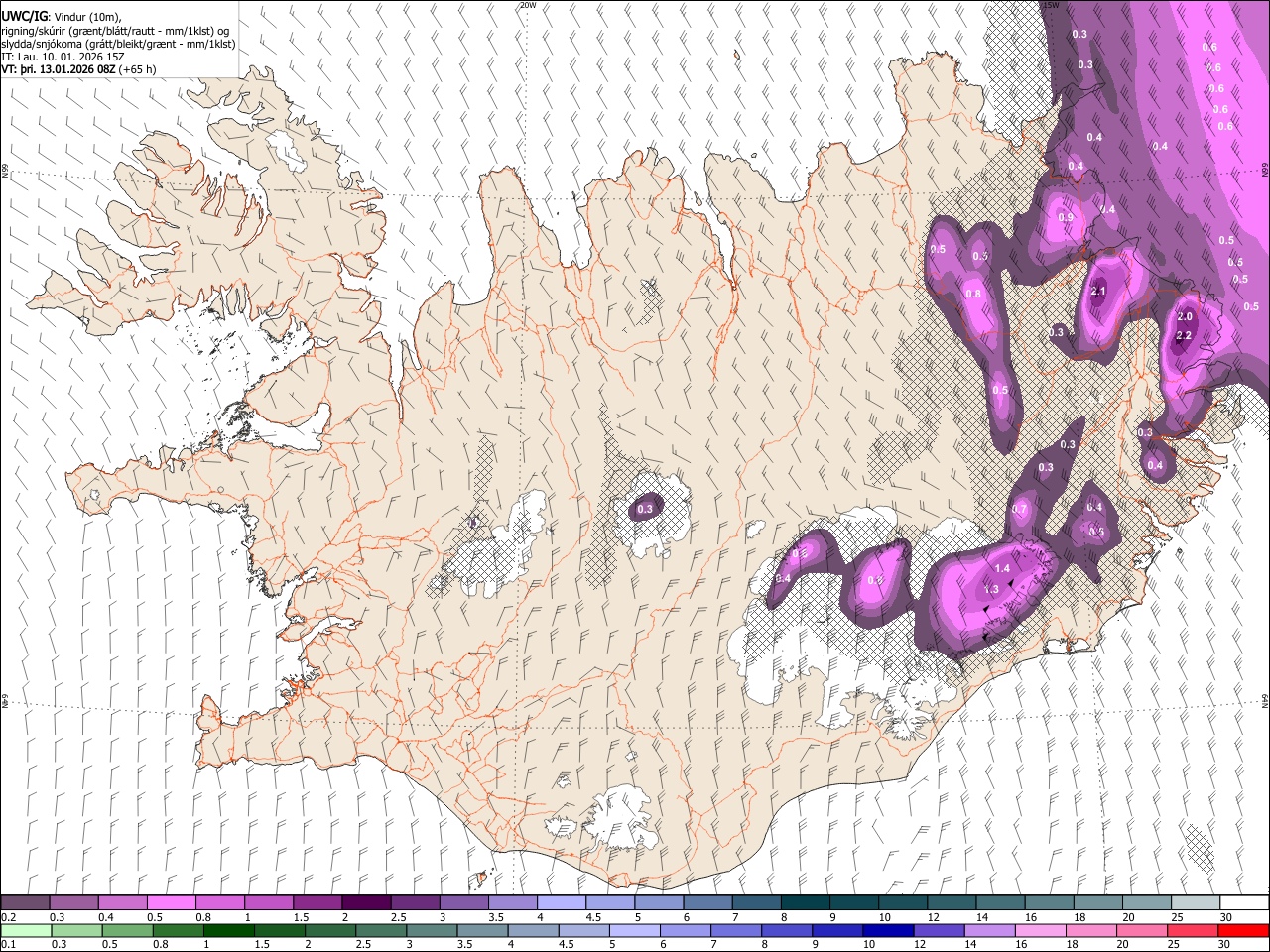Select the red rain swatch between 25 and 30
Screen dimensions: 1270x952
(1193, 930)
